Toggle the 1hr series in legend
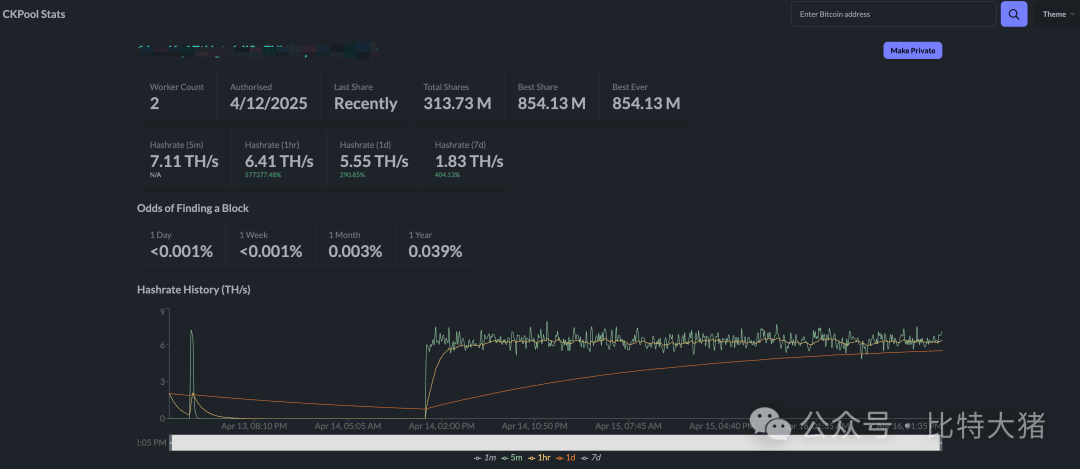 539,457
